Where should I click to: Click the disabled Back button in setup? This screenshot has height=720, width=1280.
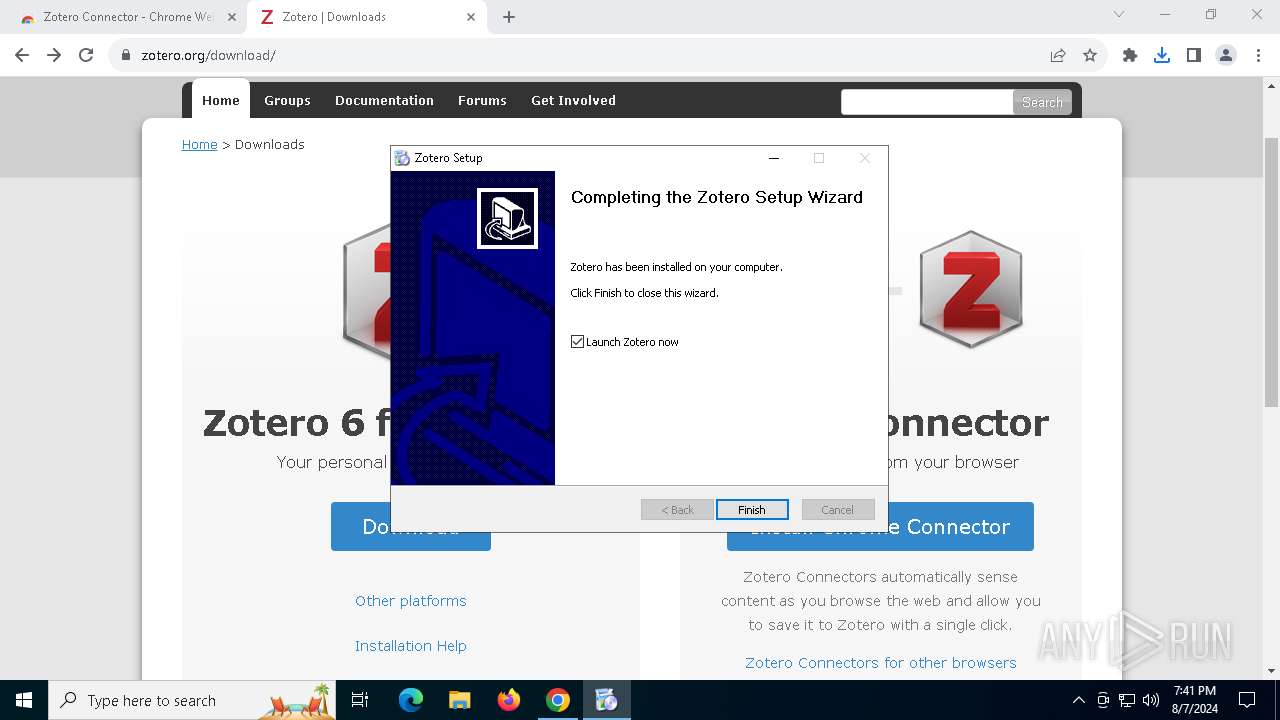pos(677,510)
